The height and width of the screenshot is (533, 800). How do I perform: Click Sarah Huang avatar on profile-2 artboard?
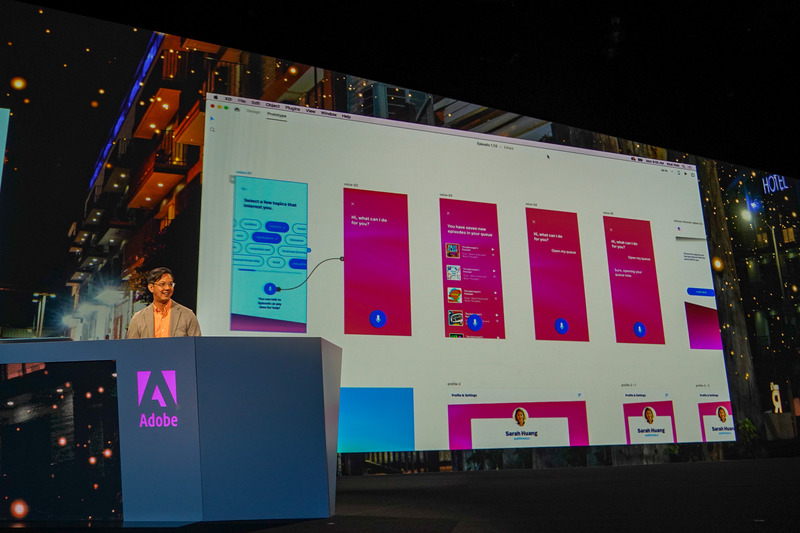point(520,417)
